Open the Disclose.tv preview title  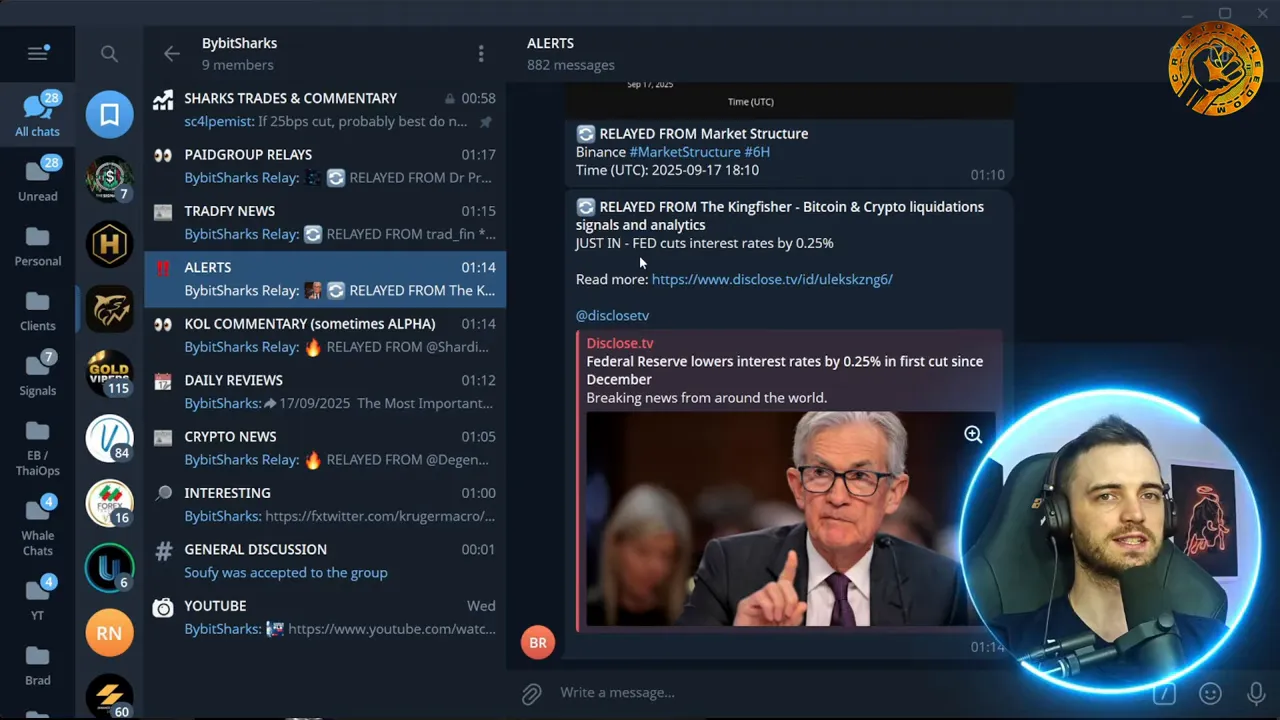[x=784, y=370]
